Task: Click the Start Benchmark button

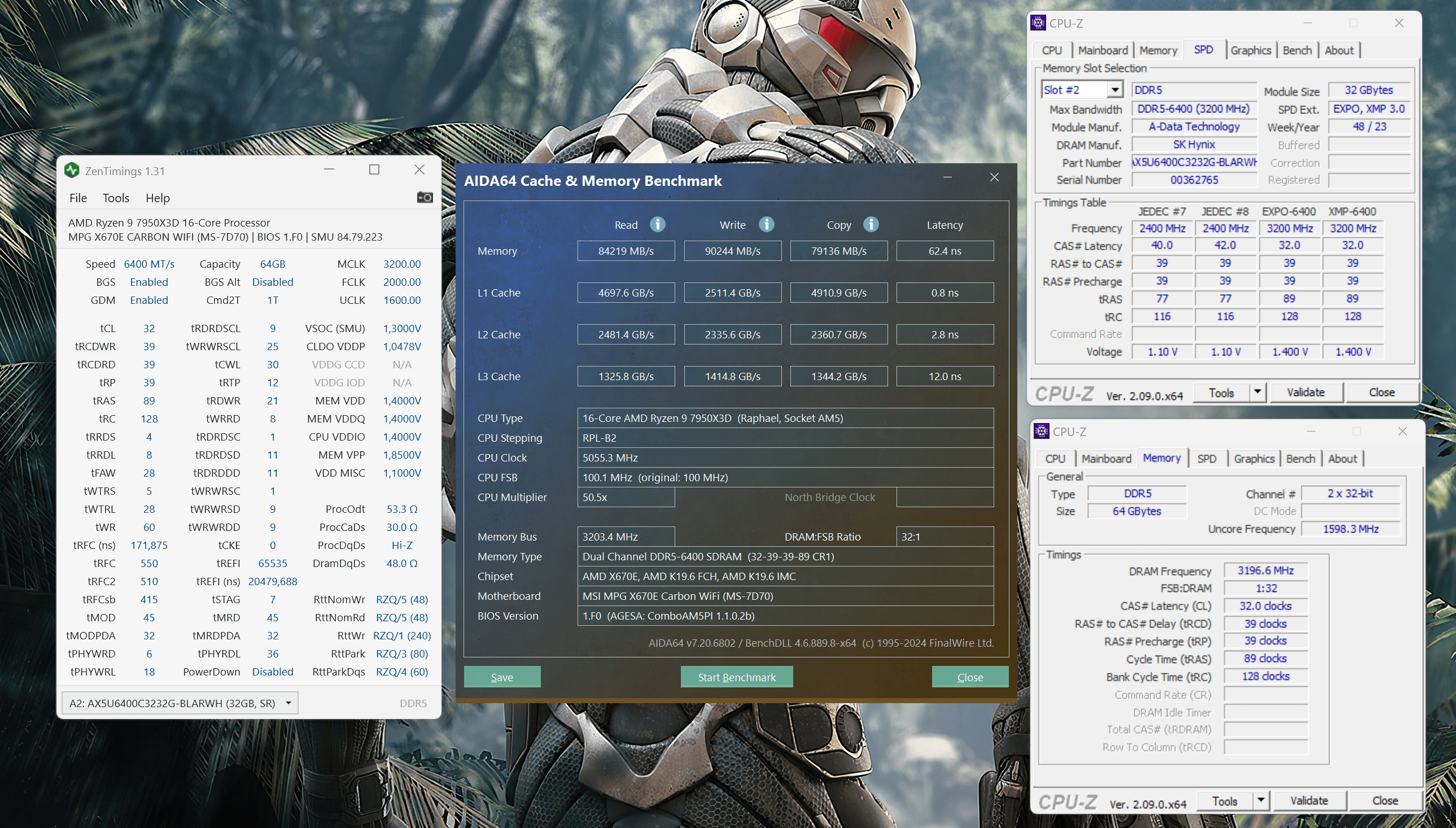Action: (x=737, y=677)
